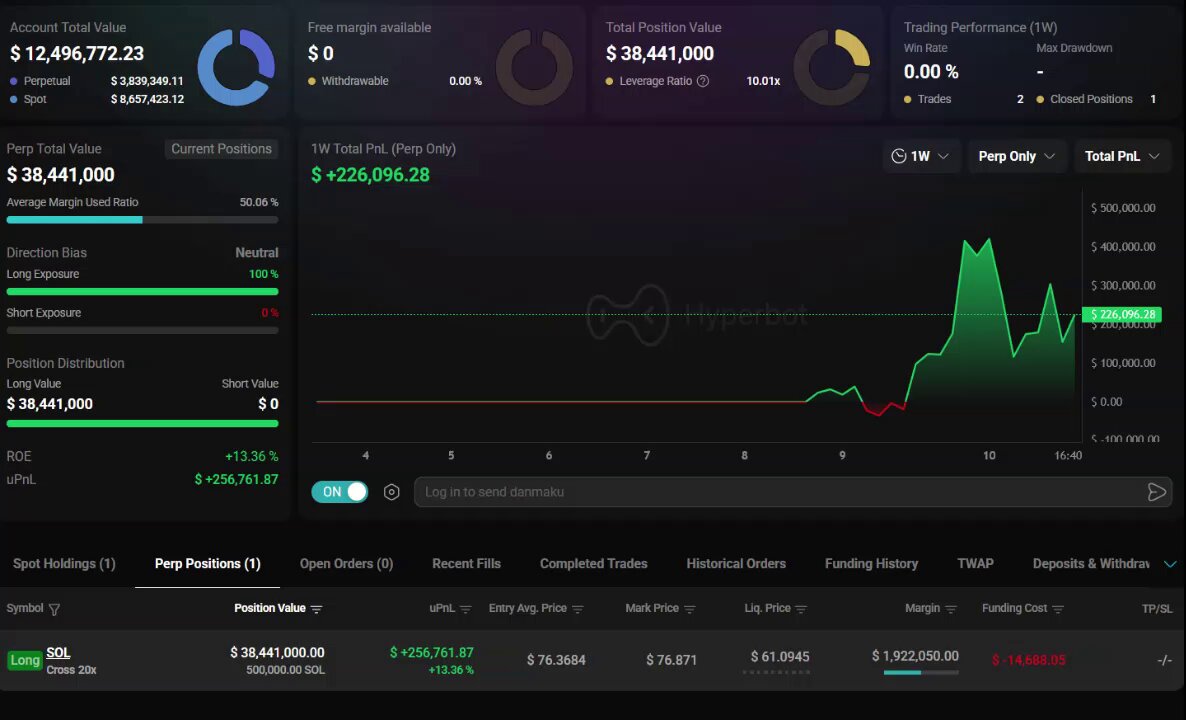Sort by Liq. Price column icon

[x=801, y=609]
